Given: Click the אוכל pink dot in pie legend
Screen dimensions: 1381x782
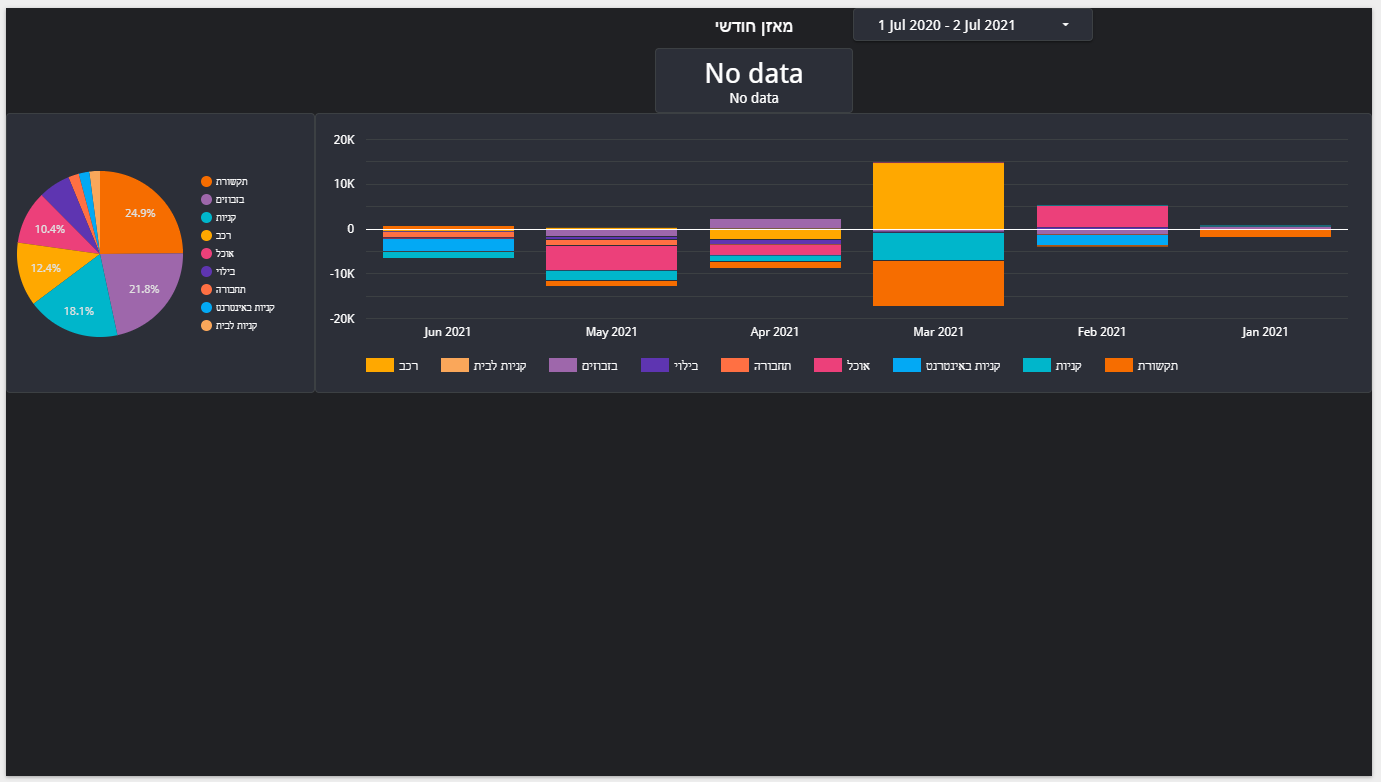Looking at the screenshot, I should coord(206,253).
